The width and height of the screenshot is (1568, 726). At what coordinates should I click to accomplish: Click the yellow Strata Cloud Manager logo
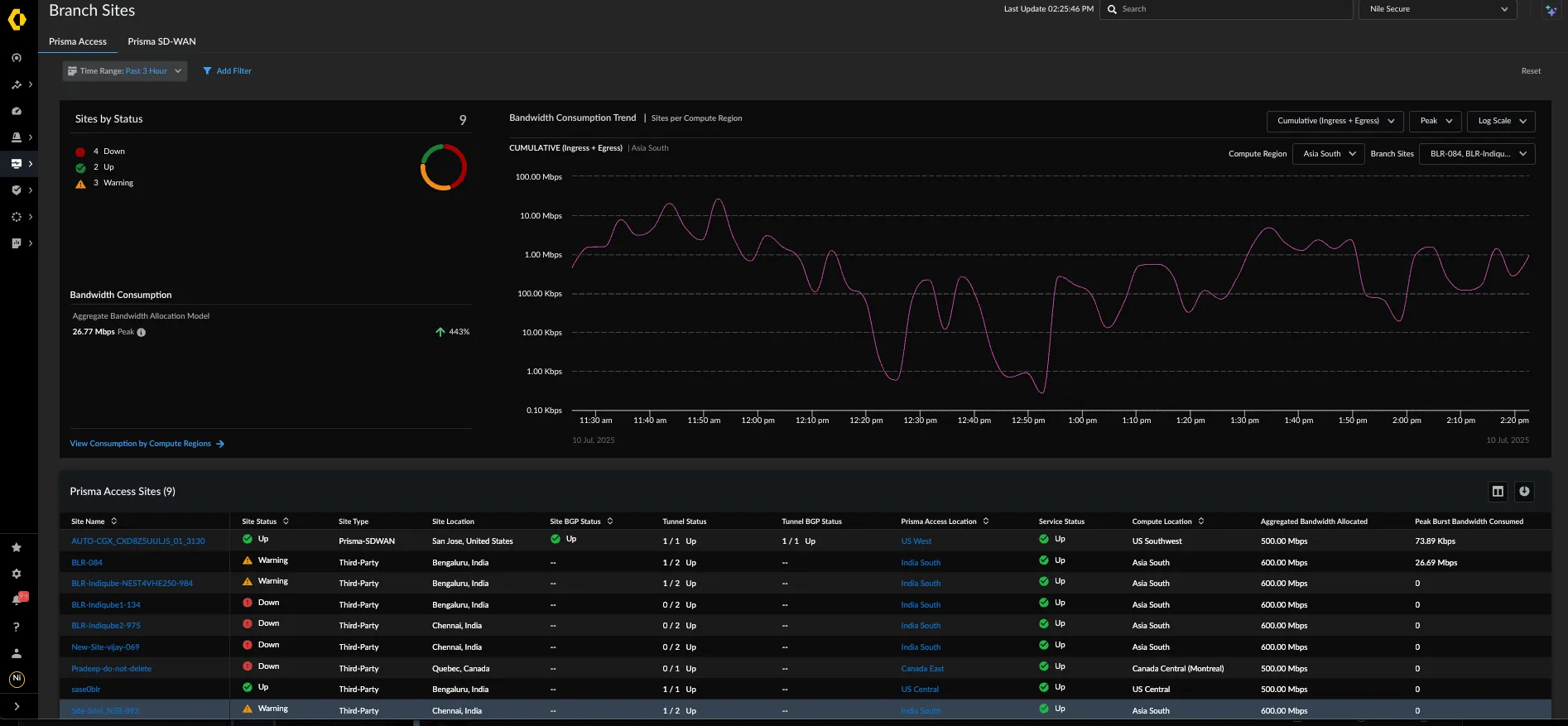pos(17,18)
